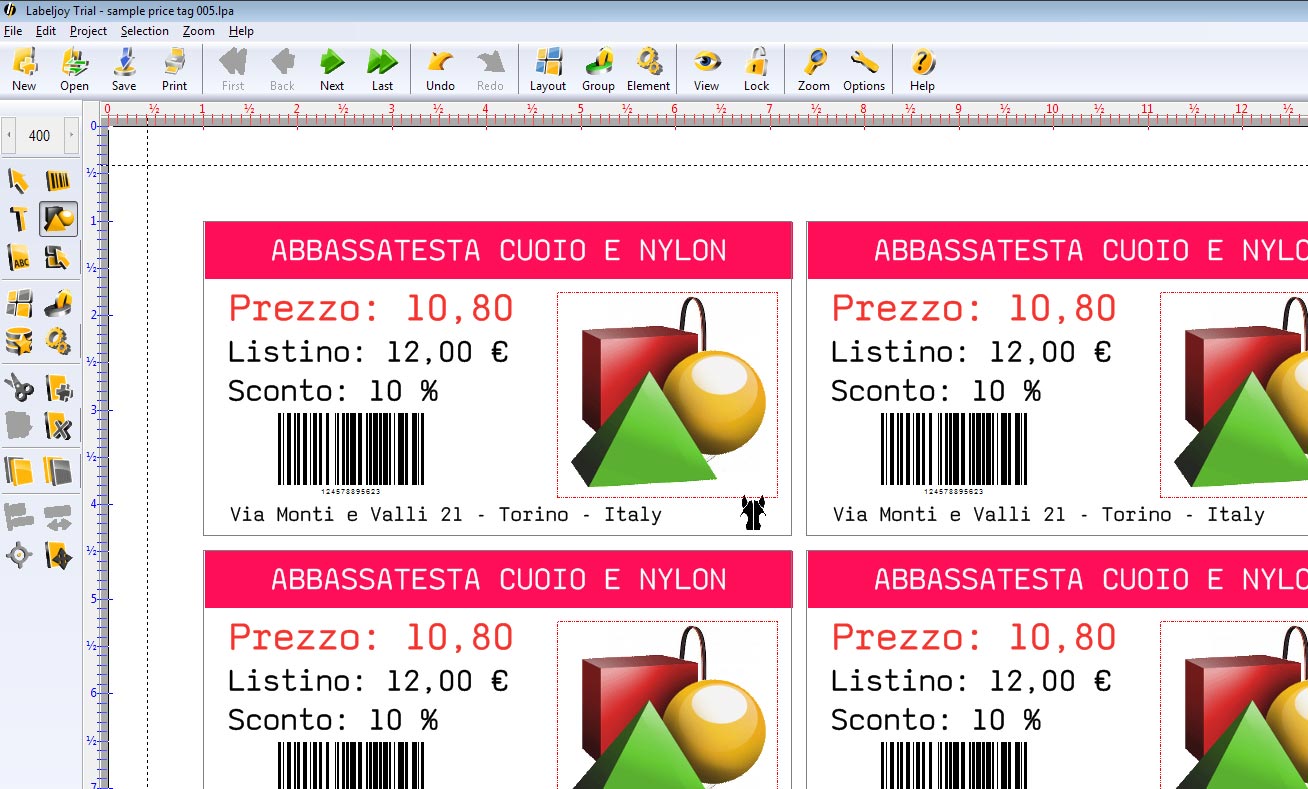Open the Layout settings icon
Screen dimensions: 1308x789
click(x=548, y=70)
